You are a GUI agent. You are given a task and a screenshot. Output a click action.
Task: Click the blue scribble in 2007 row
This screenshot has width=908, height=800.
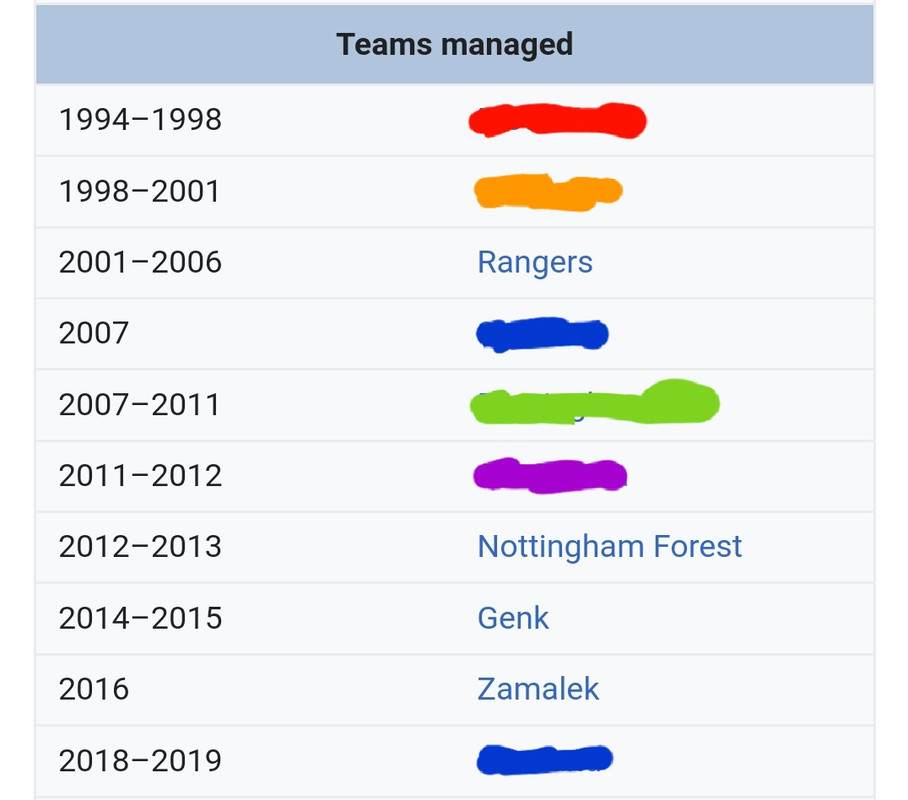click(542, 334)
